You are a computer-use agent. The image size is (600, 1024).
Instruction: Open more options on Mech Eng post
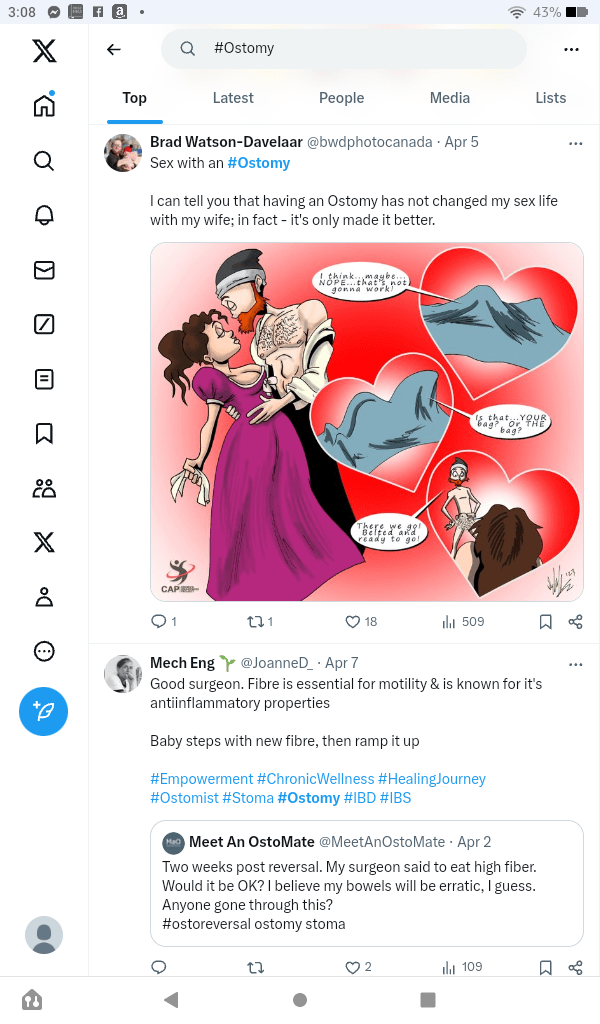coord(575,664)
